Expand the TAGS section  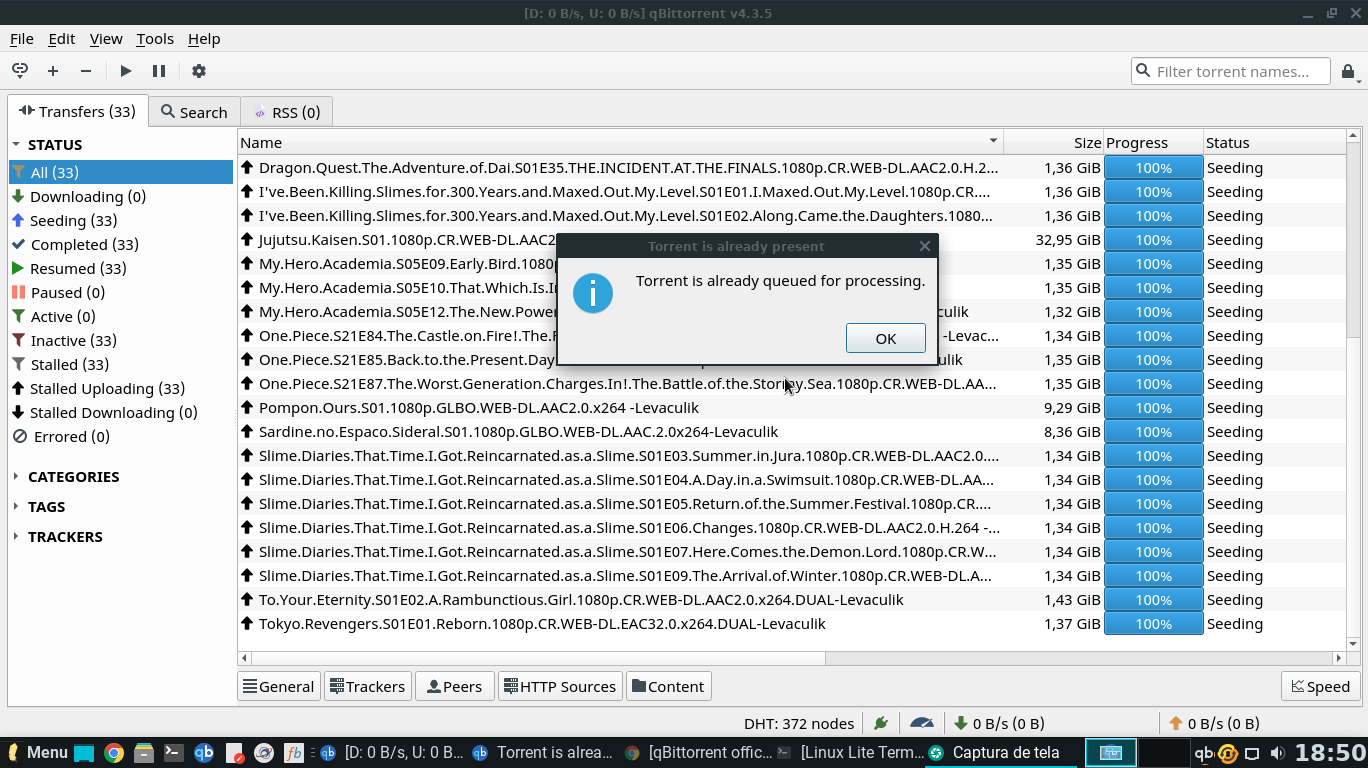tap(16, 507)
